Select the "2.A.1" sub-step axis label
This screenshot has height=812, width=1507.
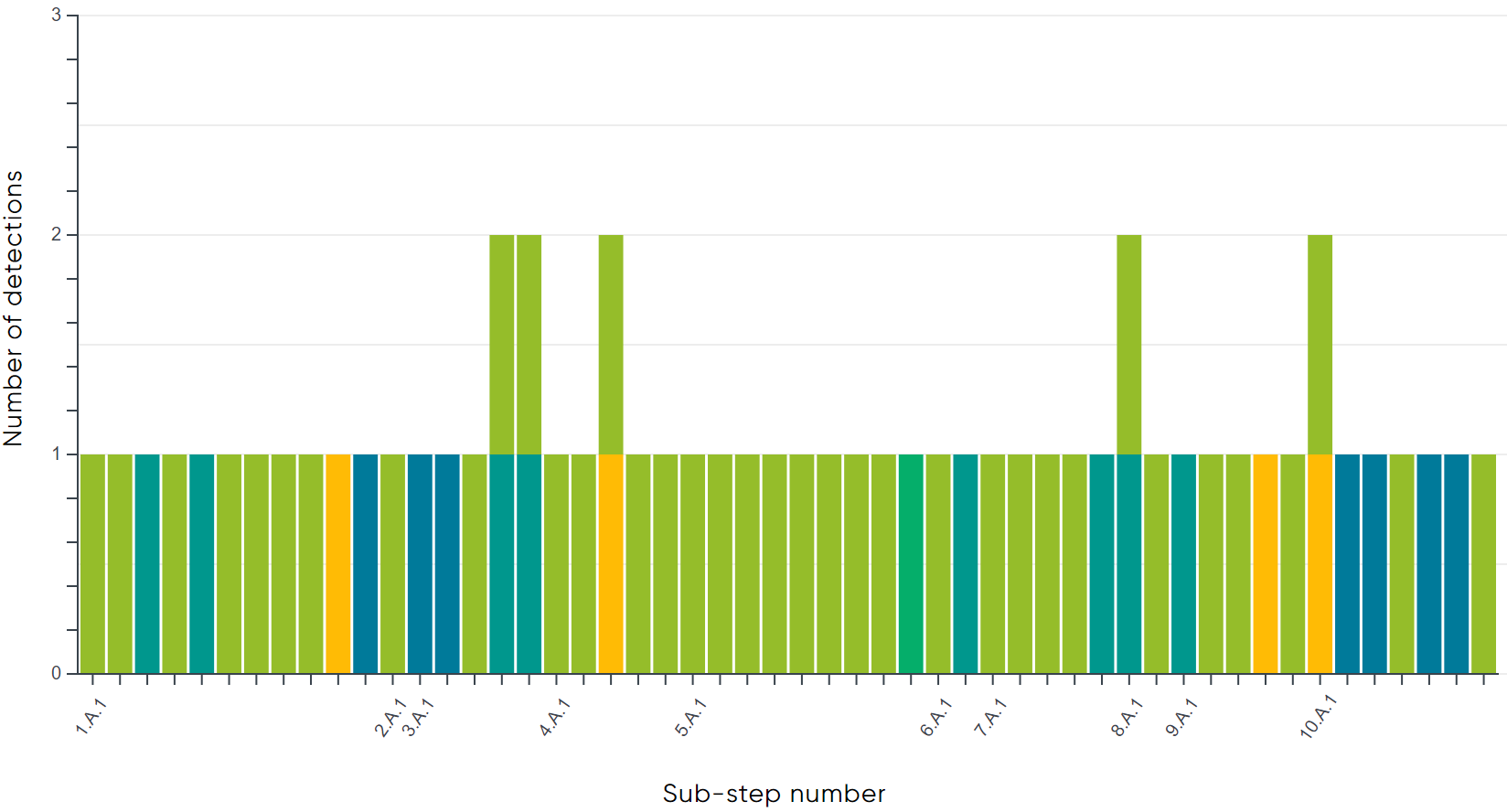click(x=390, y=717)
